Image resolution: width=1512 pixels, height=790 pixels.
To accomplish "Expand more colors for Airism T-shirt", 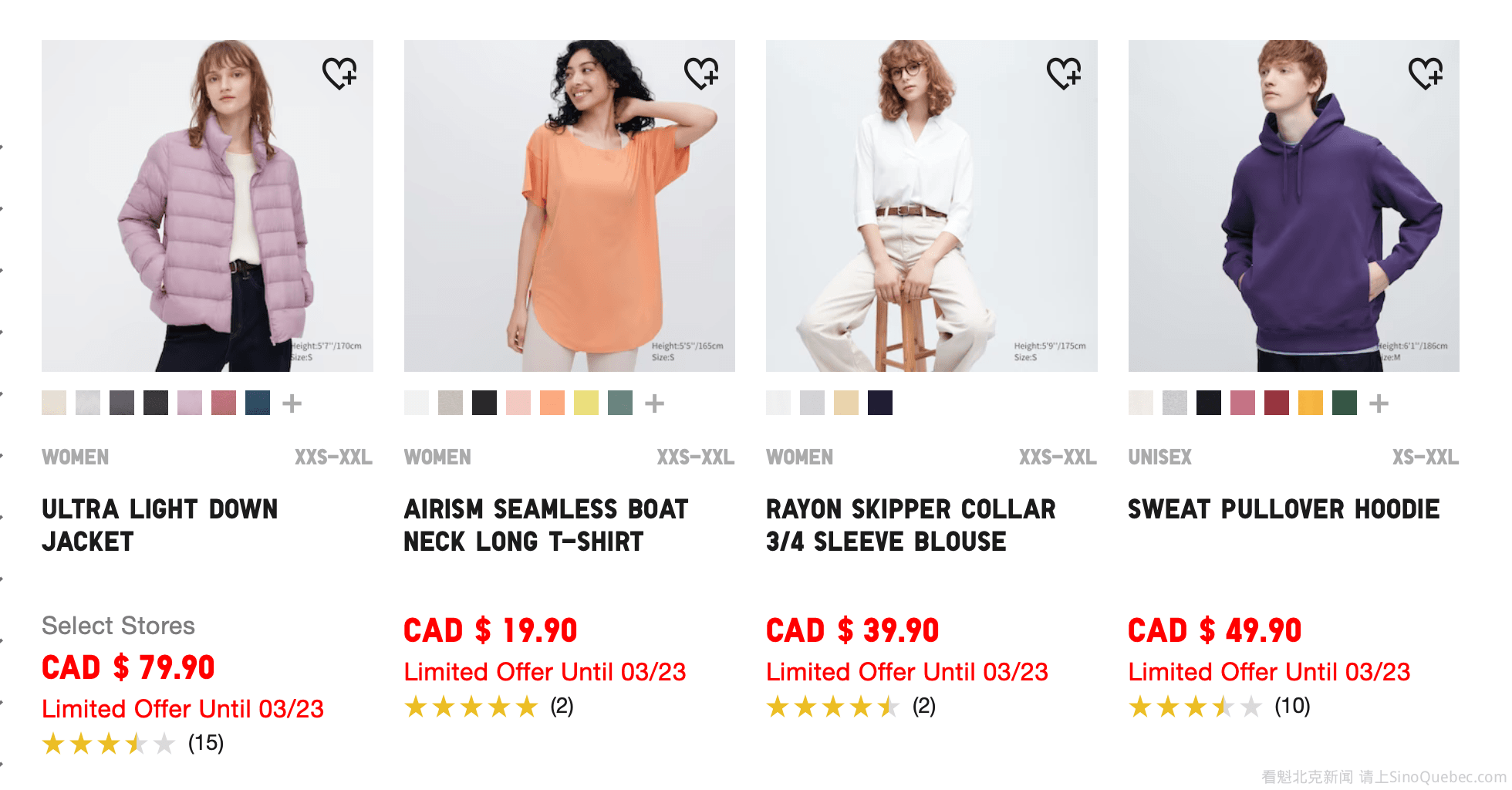I will tap(654, 403).
